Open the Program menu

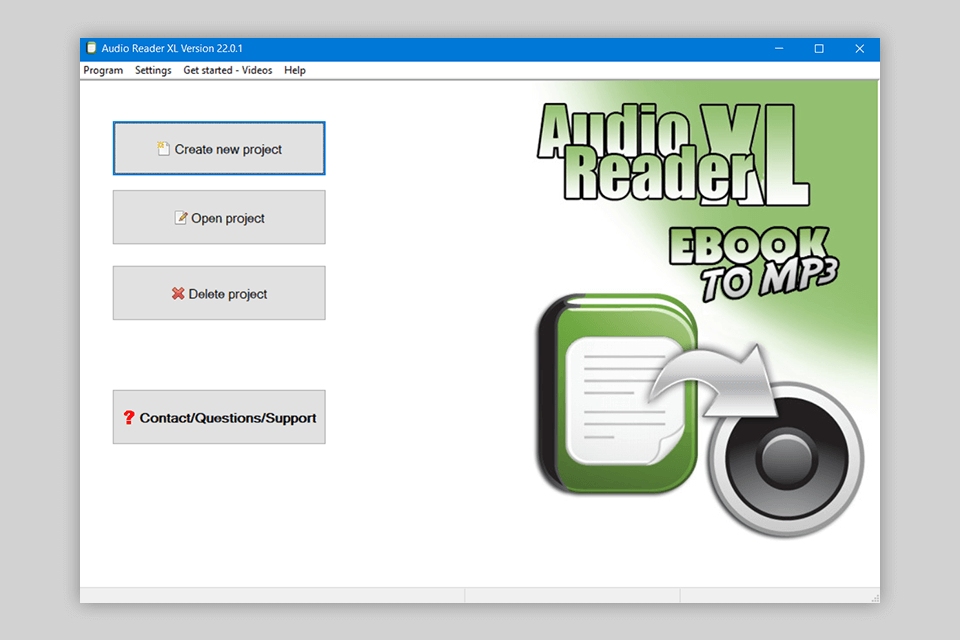click(103, 70)
